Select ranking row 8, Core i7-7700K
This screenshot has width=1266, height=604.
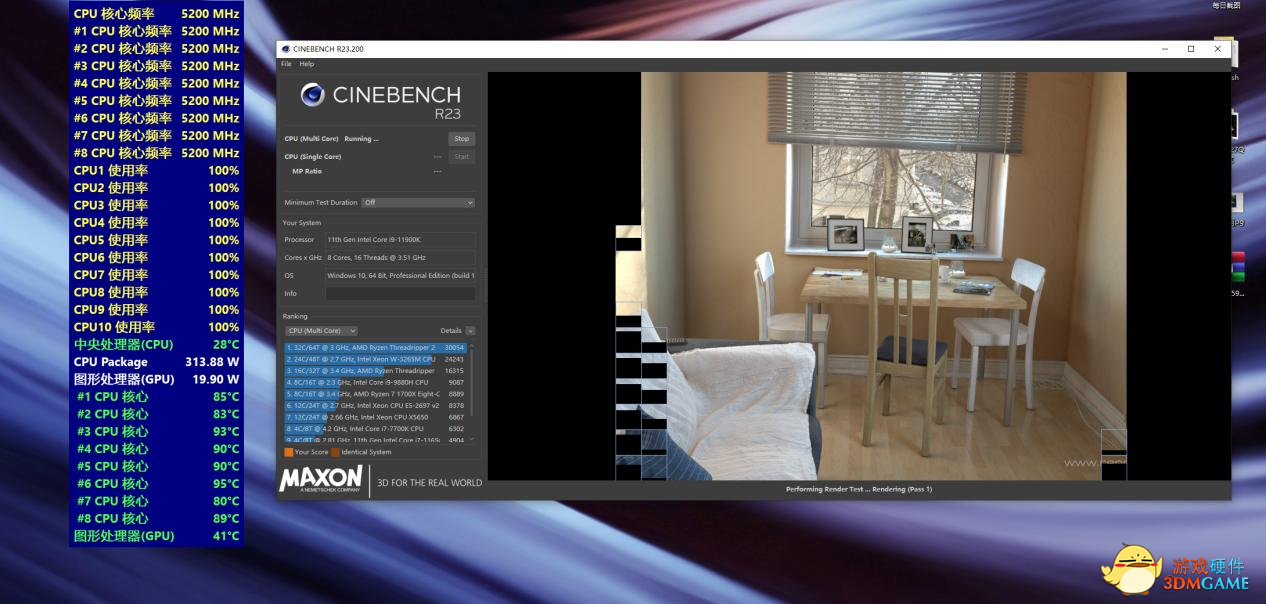tap(376, 428)
